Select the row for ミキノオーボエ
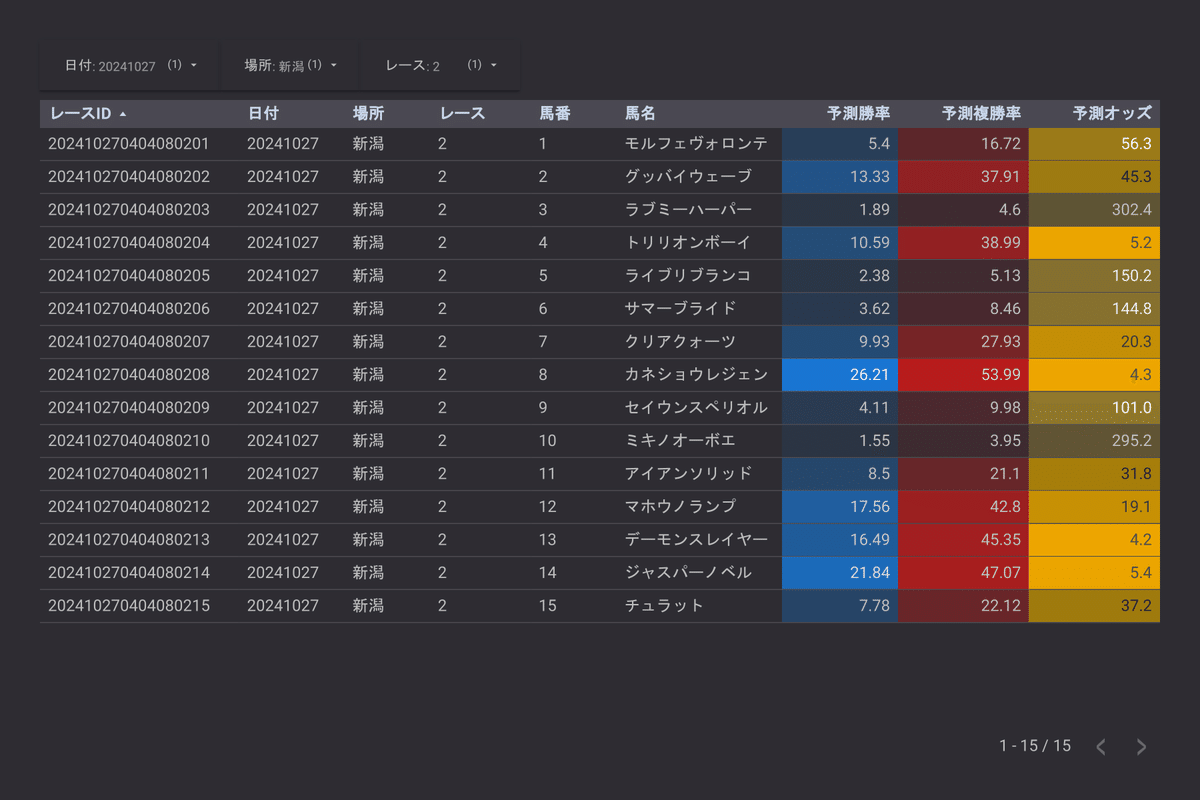This screenshot has width=1200, height=800. tap(400, 440)
